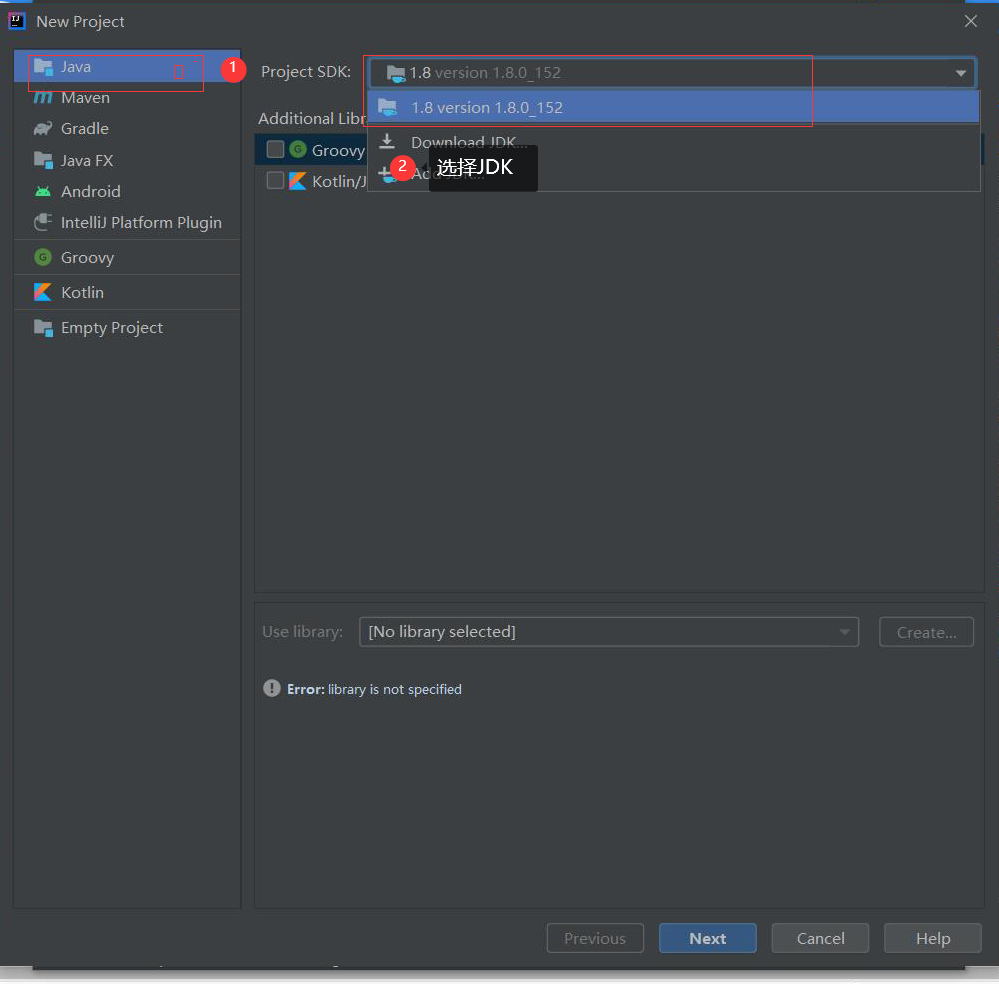Choose the Empty Project icon
The image size is (999, 984).
point(43,328)
